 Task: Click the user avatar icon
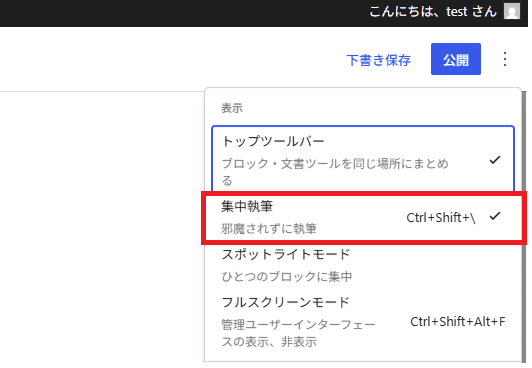pyautogui.click(x=512, y=11)
